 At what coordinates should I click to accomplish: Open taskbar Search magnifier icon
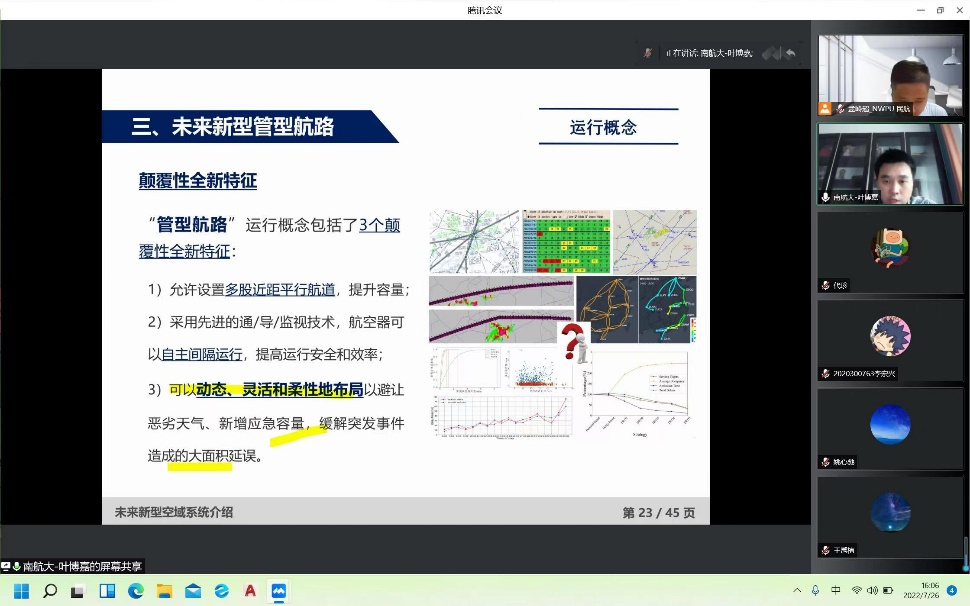(50, 591)
